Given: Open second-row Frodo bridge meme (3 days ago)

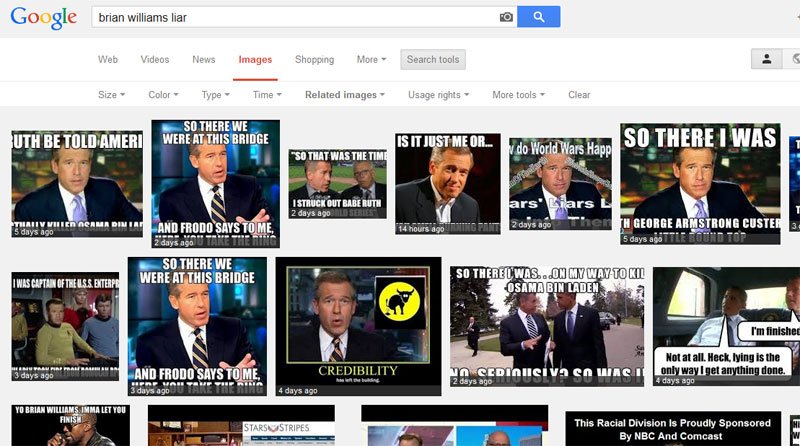Looking at the screenshot, I should point(197,326).
